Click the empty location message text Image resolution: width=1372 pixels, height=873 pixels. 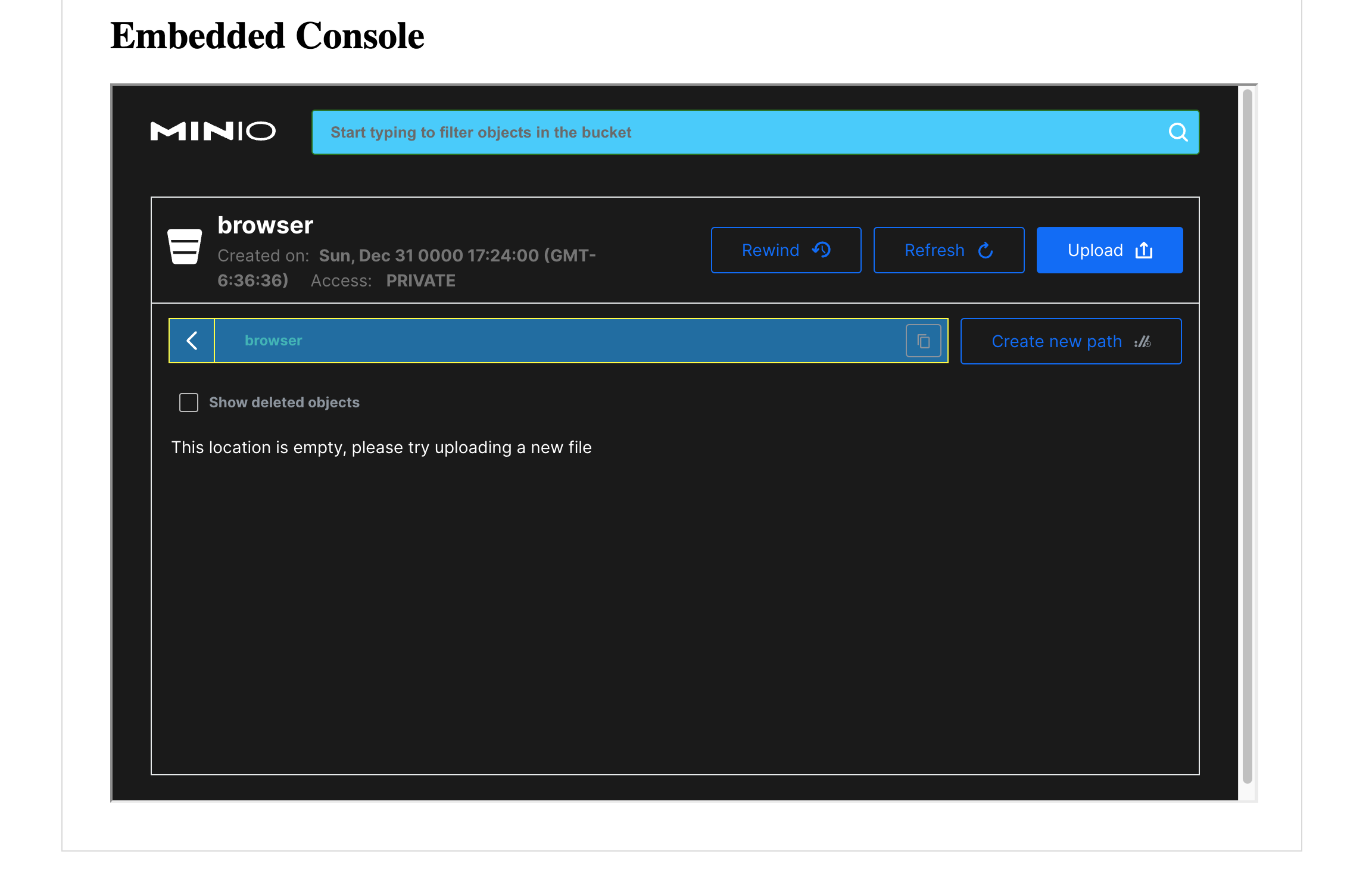click(x=382, y=448)
